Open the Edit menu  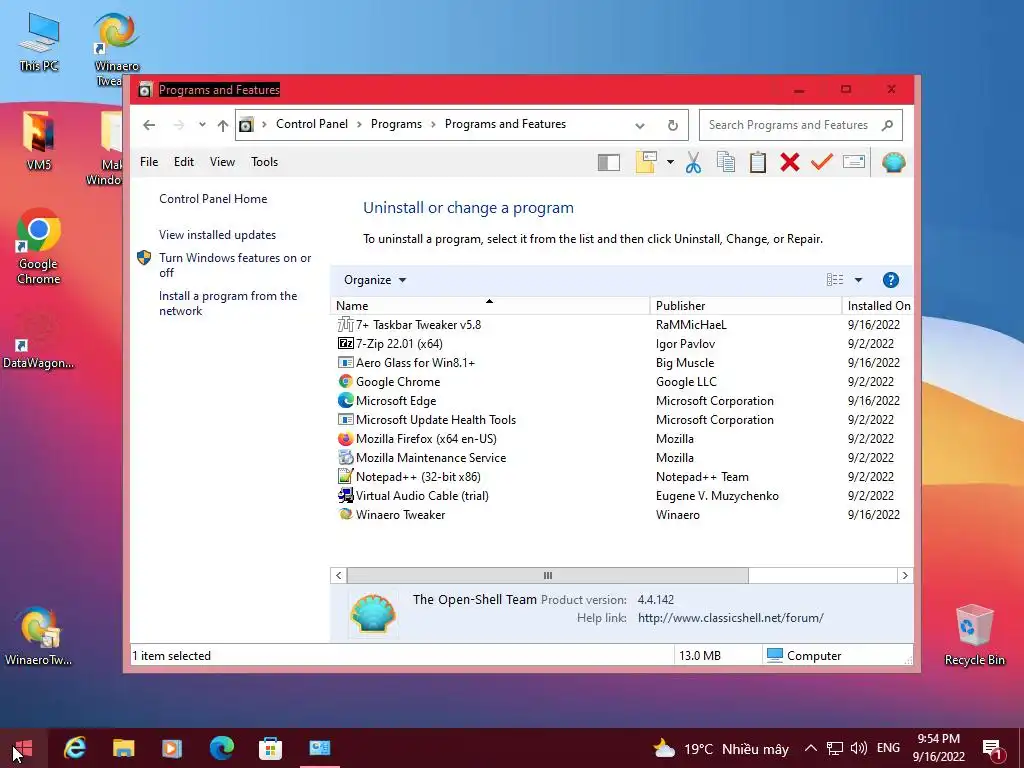point(184,162)
